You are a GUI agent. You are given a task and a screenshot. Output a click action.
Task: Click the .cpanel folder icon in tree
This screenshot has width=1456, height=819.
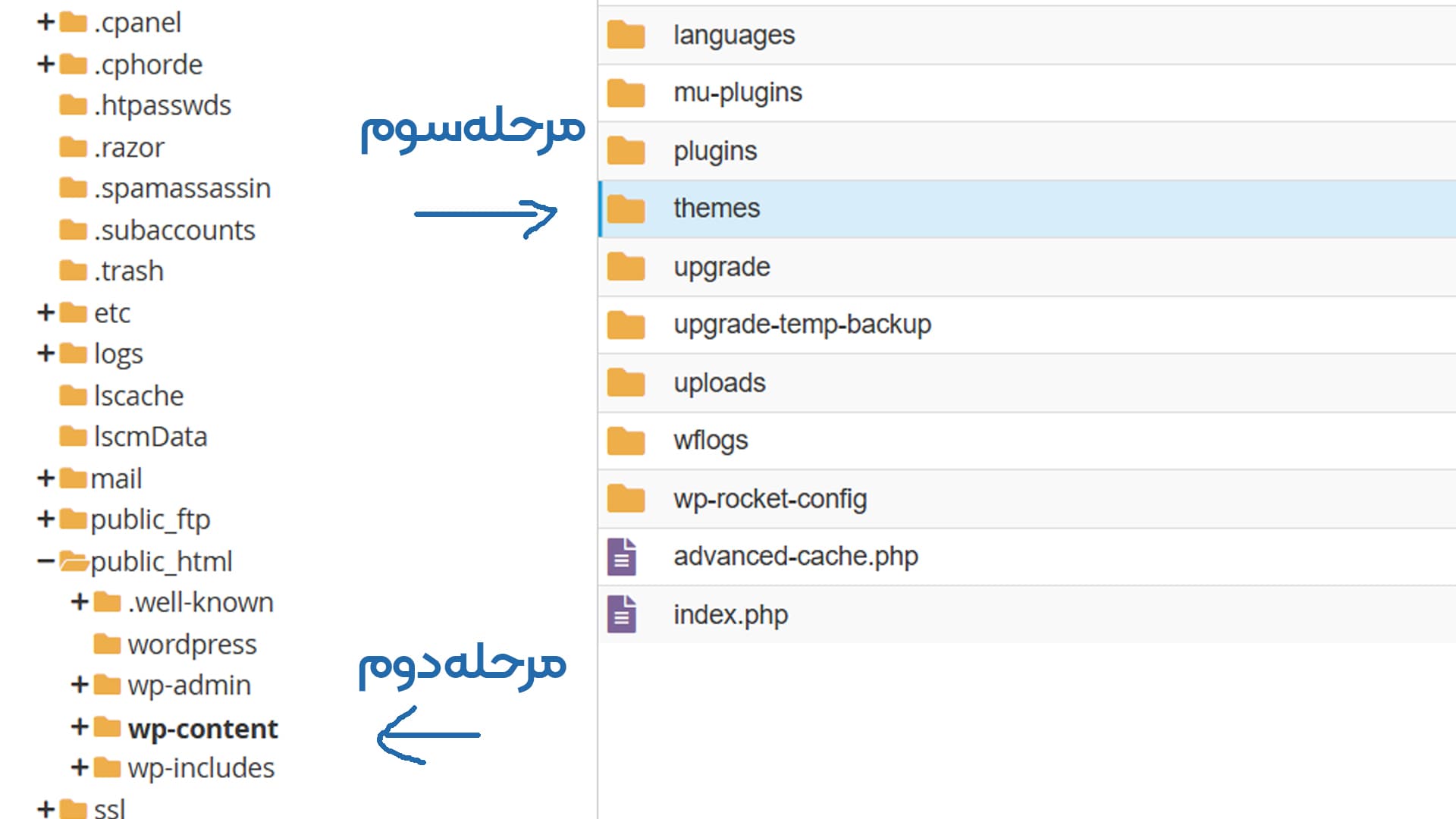coord(73,22)
